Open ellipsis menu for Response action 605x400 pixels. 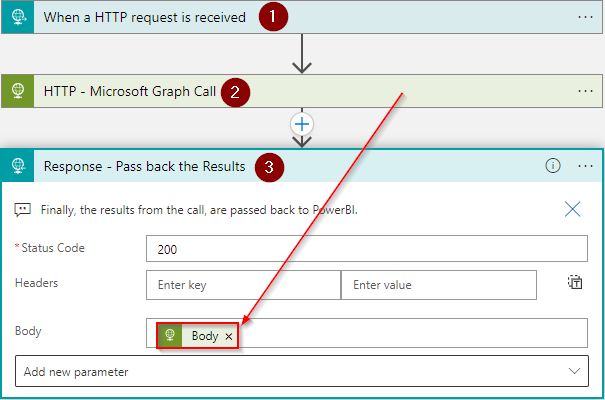coord(585,166)
